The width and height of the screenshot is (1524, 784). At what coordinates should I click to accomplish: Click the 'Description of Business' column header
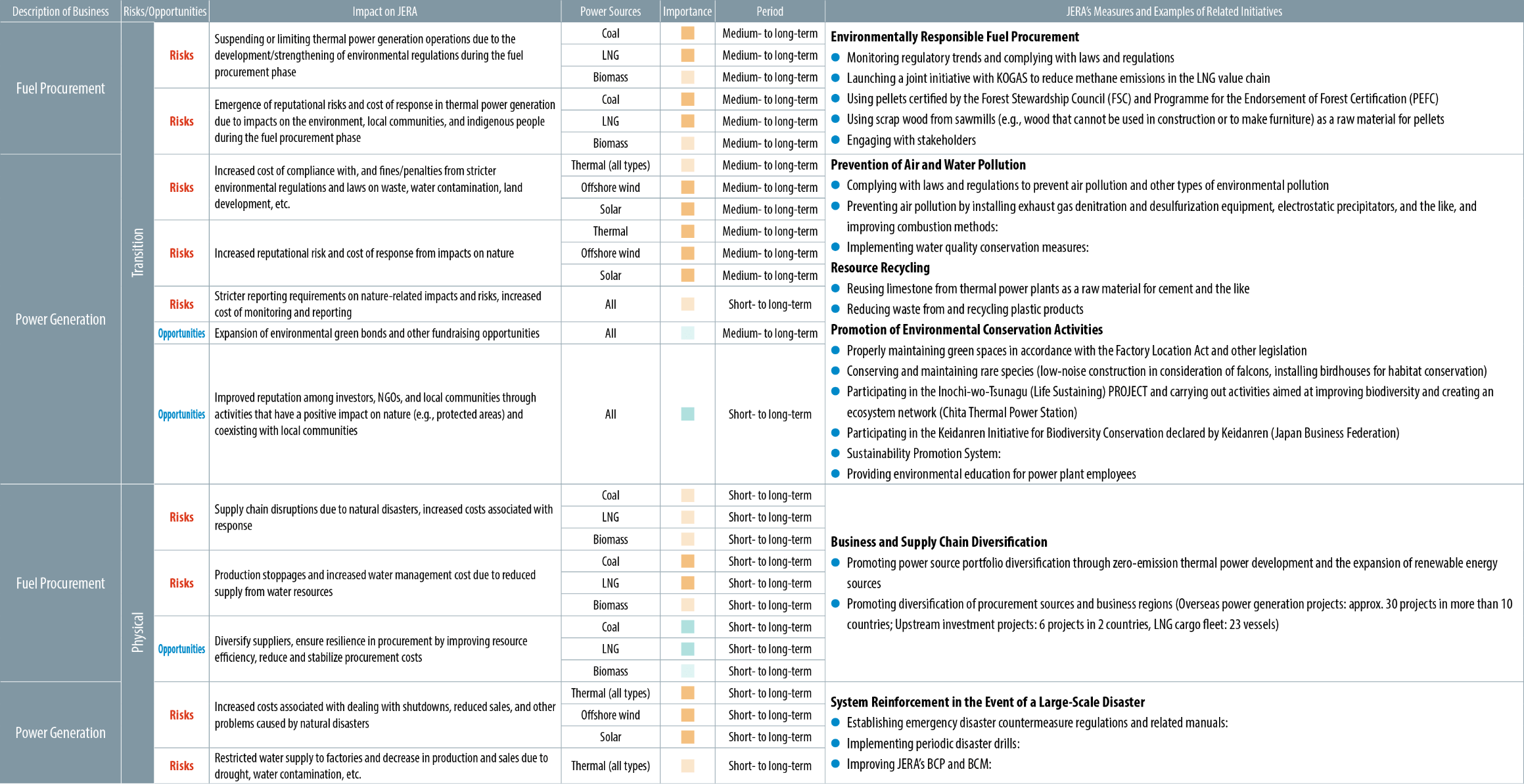click(60, 11)
